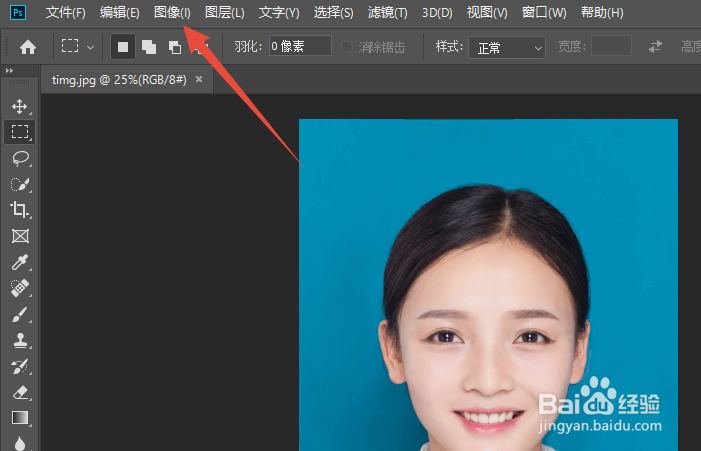Open the 编辑(E) menu
701x451 pixels.
tap(119, 13)
